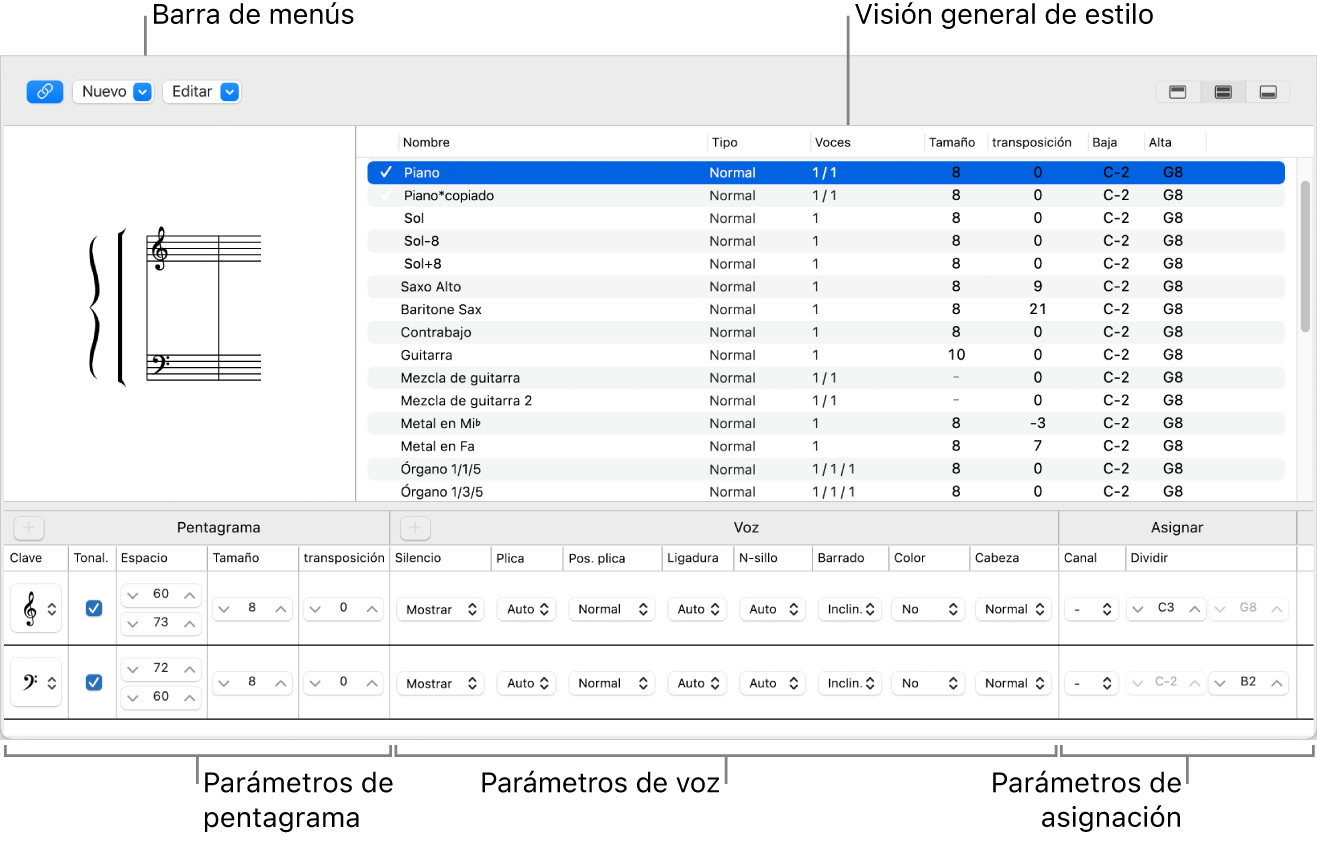Click the staff style list scrollbar

tap(1305, 257)
